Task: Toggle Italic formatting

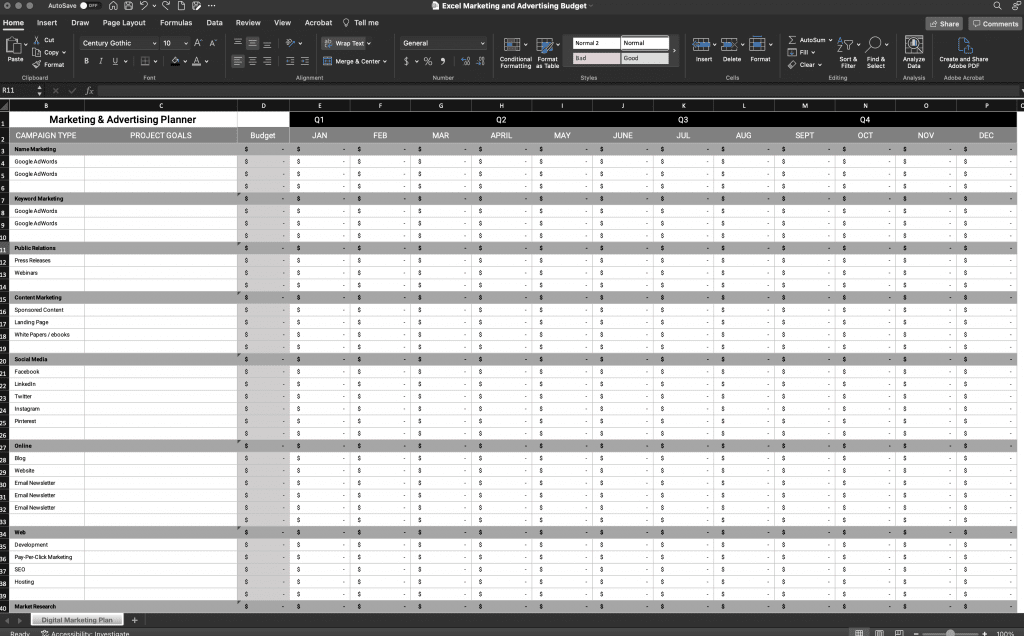Action: (x=101, y=61)
